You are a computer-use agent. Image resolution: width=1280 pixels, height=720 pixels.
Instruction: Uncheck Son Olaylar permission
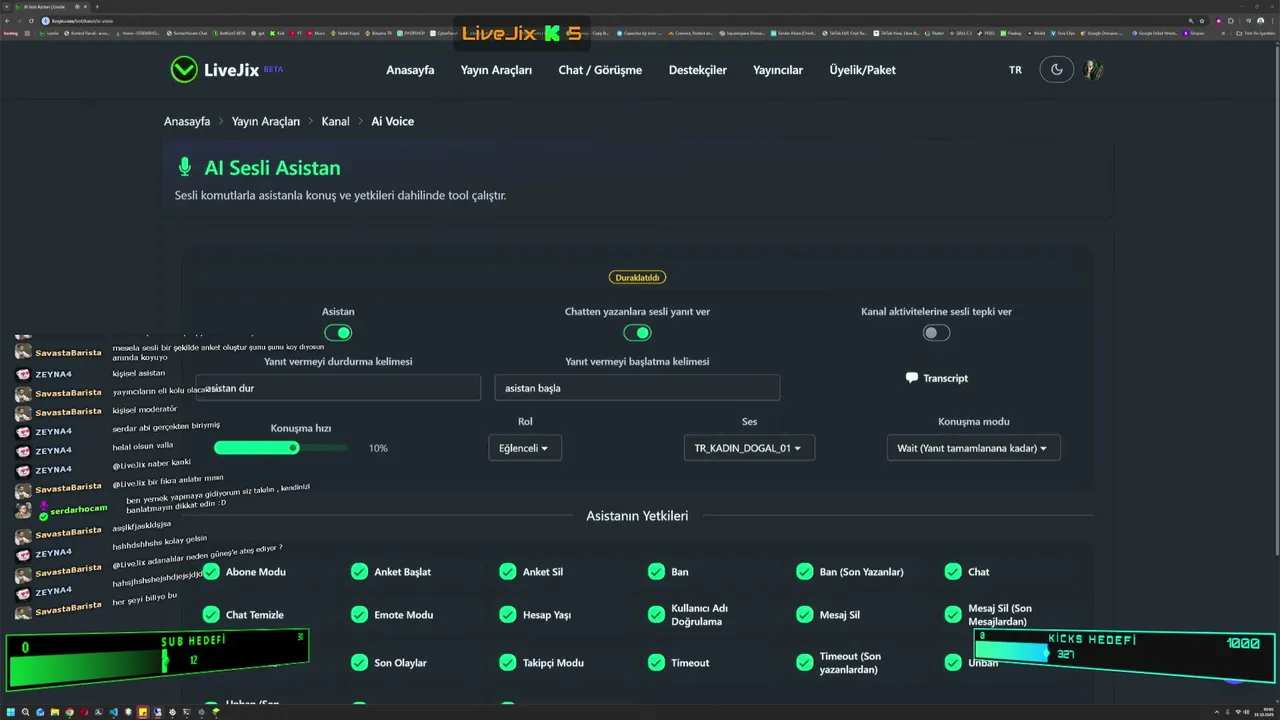359,662
